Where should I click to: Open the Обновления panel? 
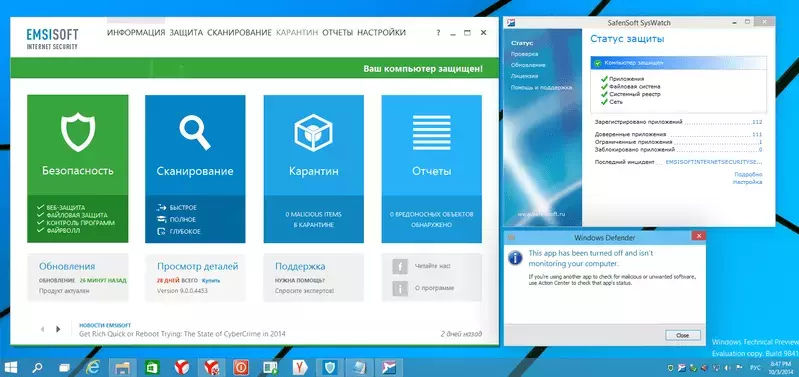pyautogui.click(x=78, y=278)
